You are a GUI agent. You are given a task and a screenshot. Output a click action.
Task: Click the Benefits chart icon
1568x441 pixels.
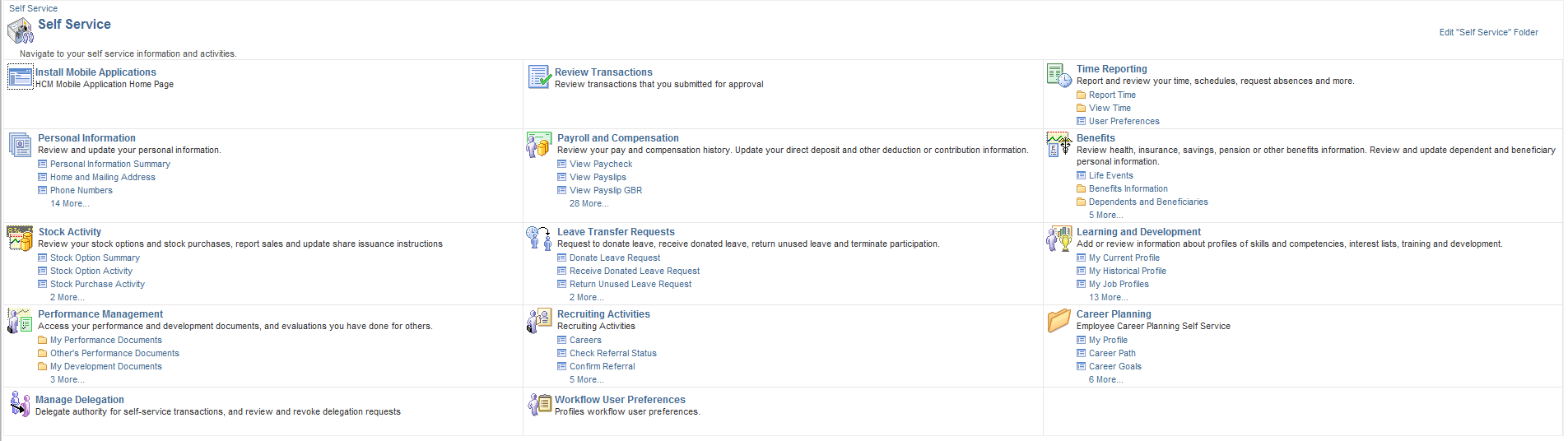pyautogui.click(x=1059, y=144)
